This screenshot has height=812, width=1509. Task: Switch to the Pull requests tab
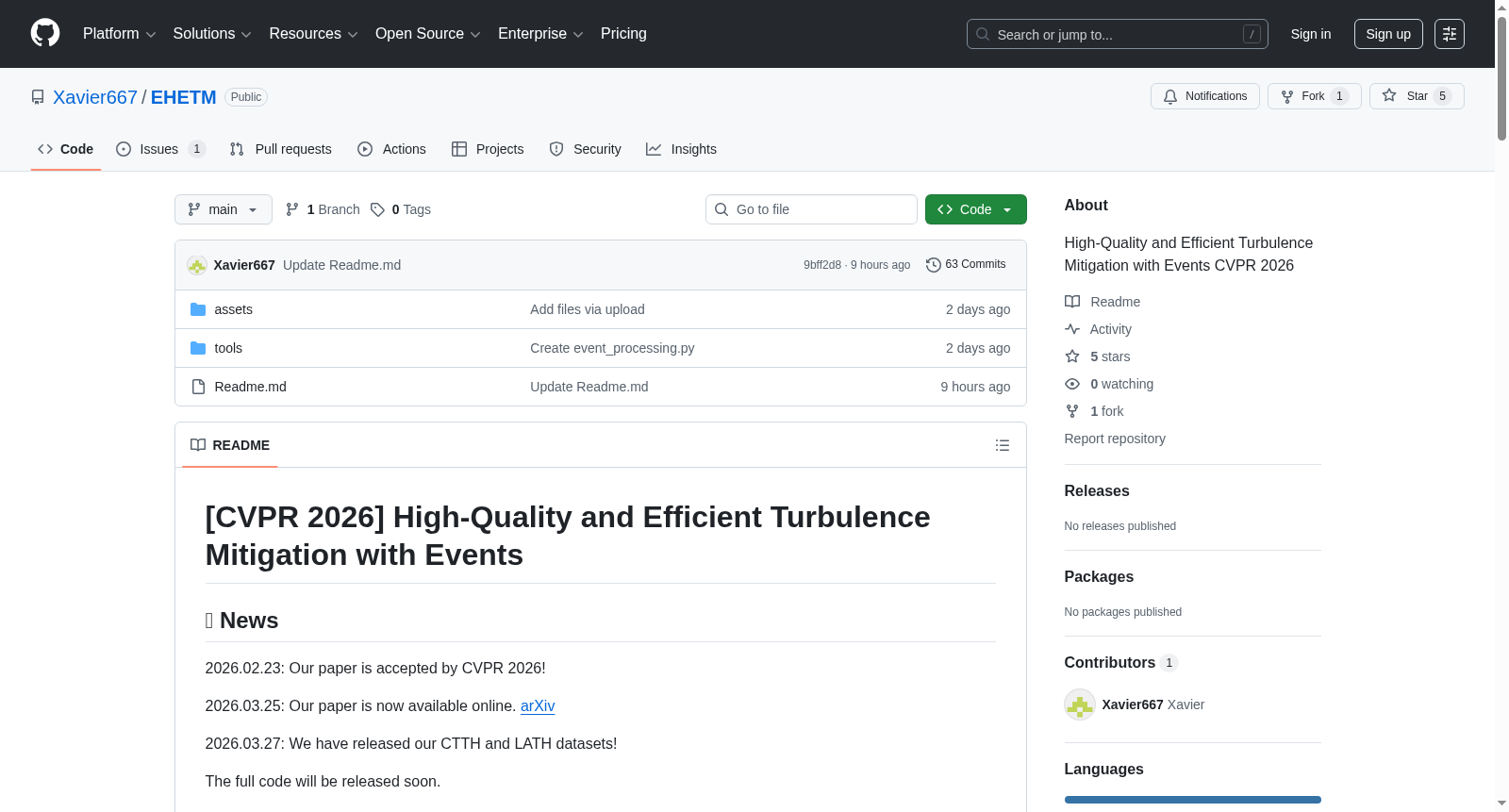point(281,149)
